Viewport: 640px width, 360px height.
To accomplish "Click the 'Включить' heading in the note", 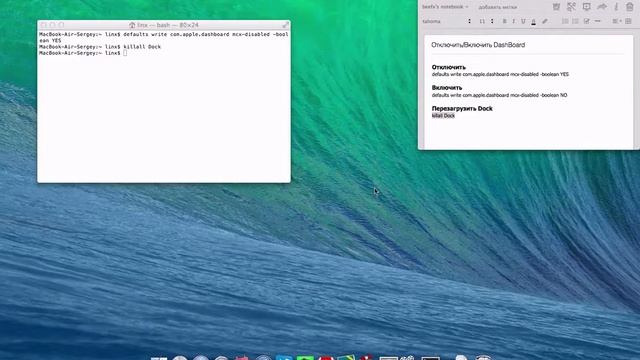I will (x=447, y=87).
